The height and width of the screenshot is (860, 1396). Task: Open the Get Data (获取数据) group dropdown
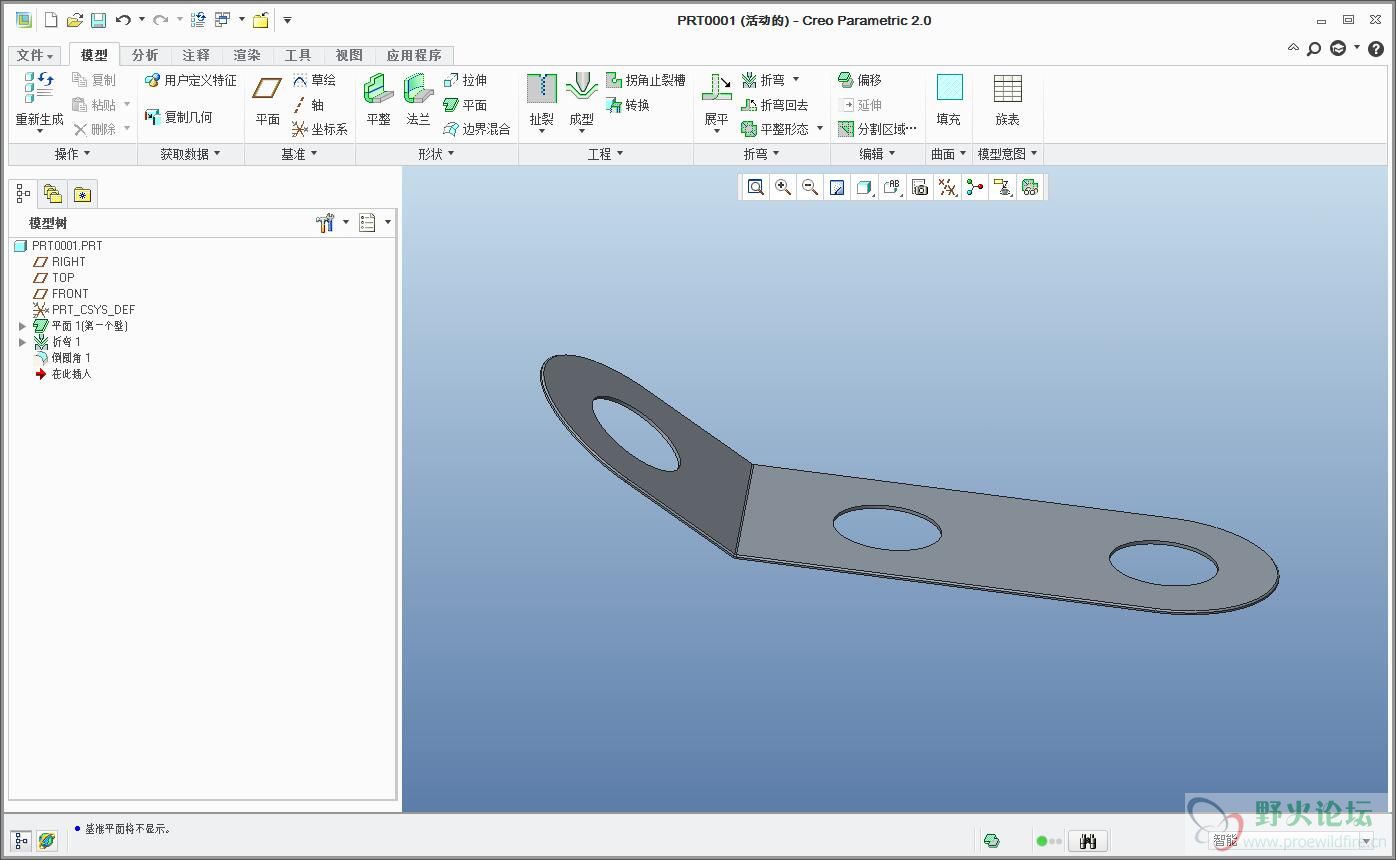coord(190,154)
